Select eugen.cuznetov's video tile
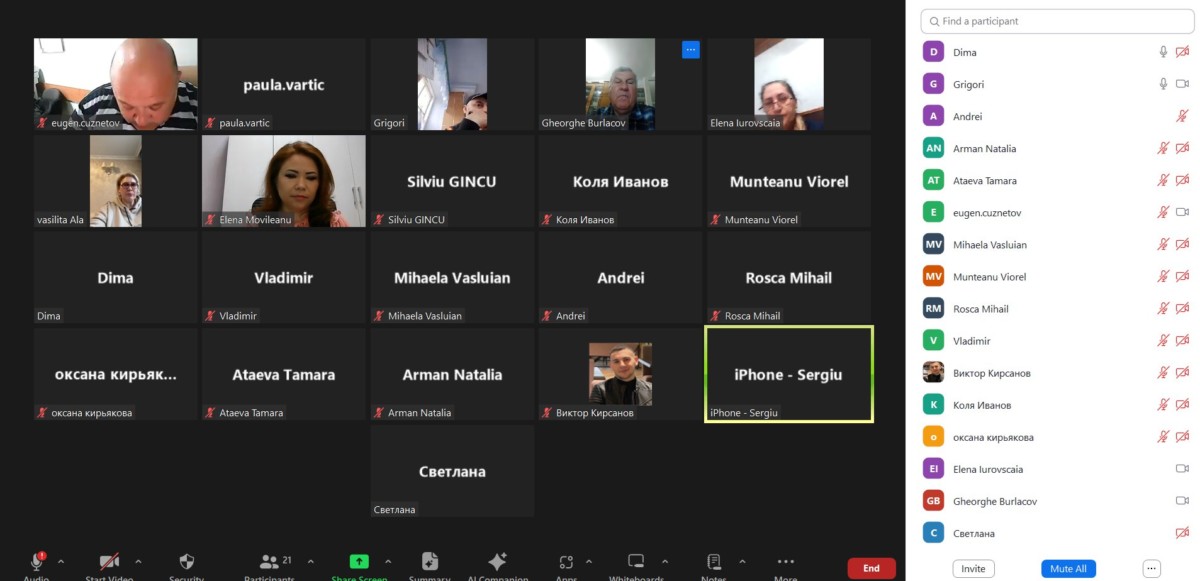Viewport: 1200px width, 581px height. [115, 85]
